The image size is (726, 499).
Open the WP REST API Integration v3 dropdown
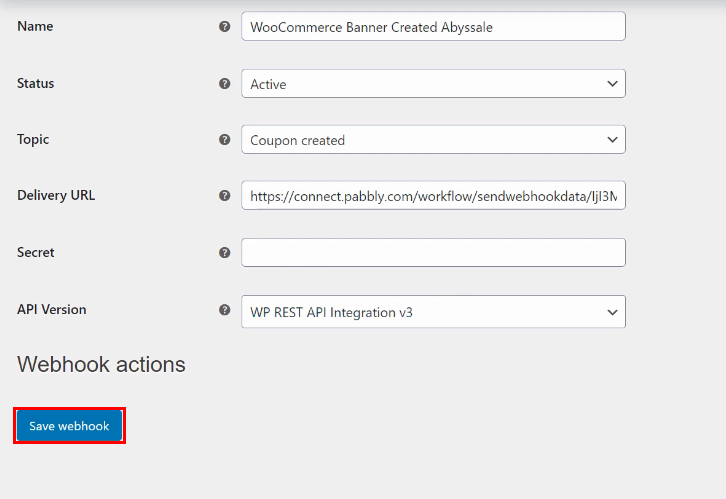pyautogui.click(x=433, y=312)
